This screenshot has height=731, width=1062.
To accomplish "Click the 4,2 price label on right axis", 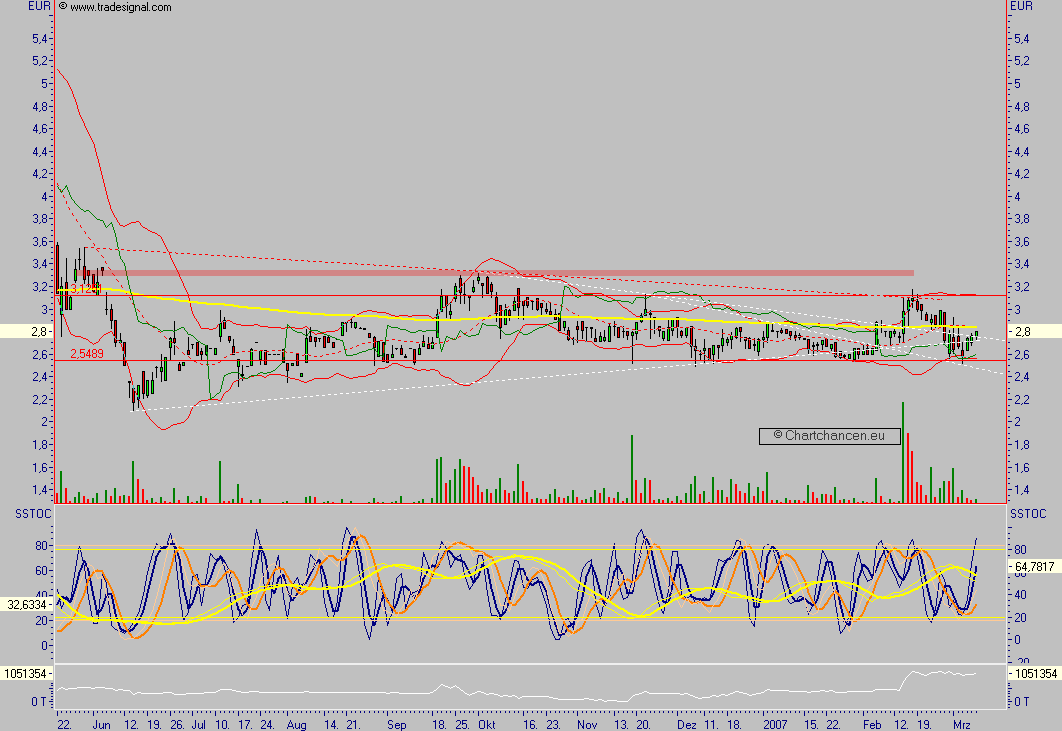I will [x=1022, y=173].
